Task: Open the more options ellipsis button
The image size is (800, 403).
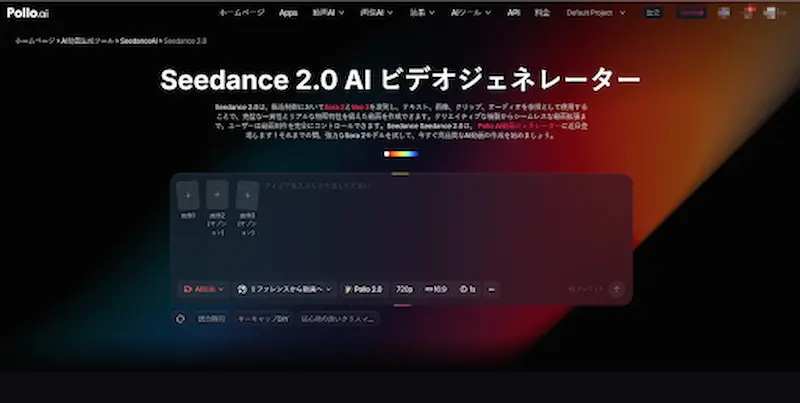Action: [491, 289]
